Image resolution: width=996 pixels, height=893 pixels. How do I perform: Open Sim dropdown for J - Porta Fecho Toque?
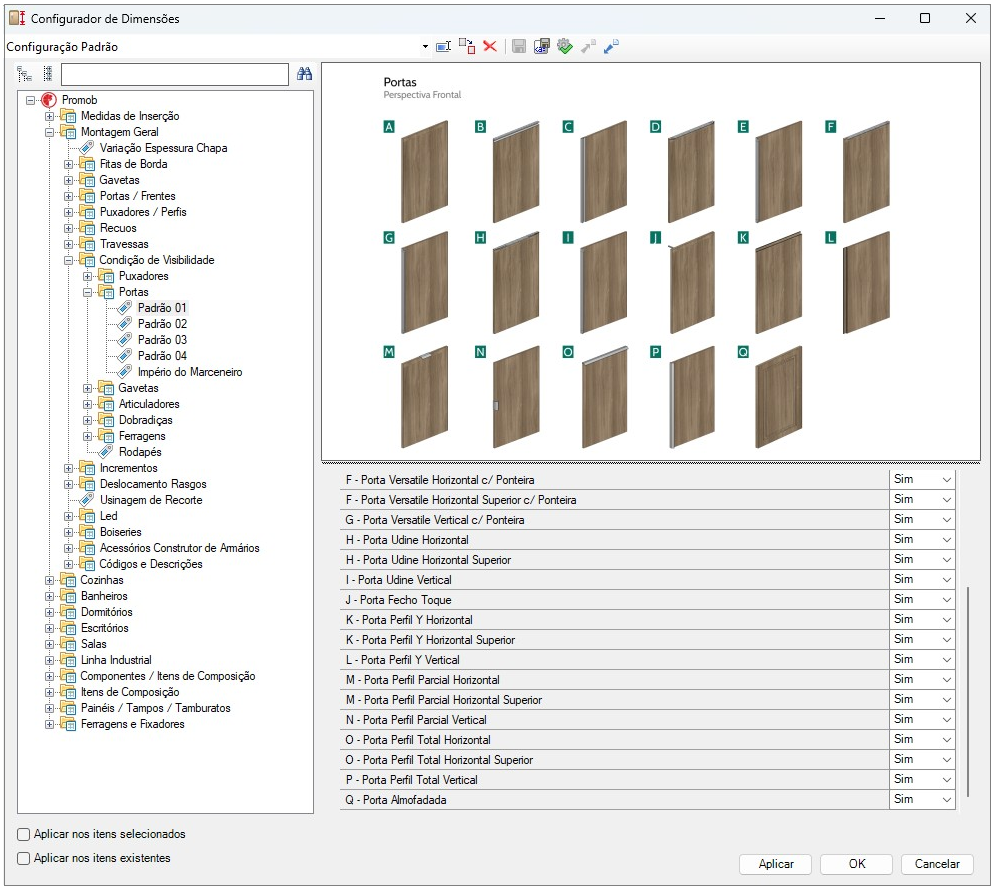(x=946, y=600)
